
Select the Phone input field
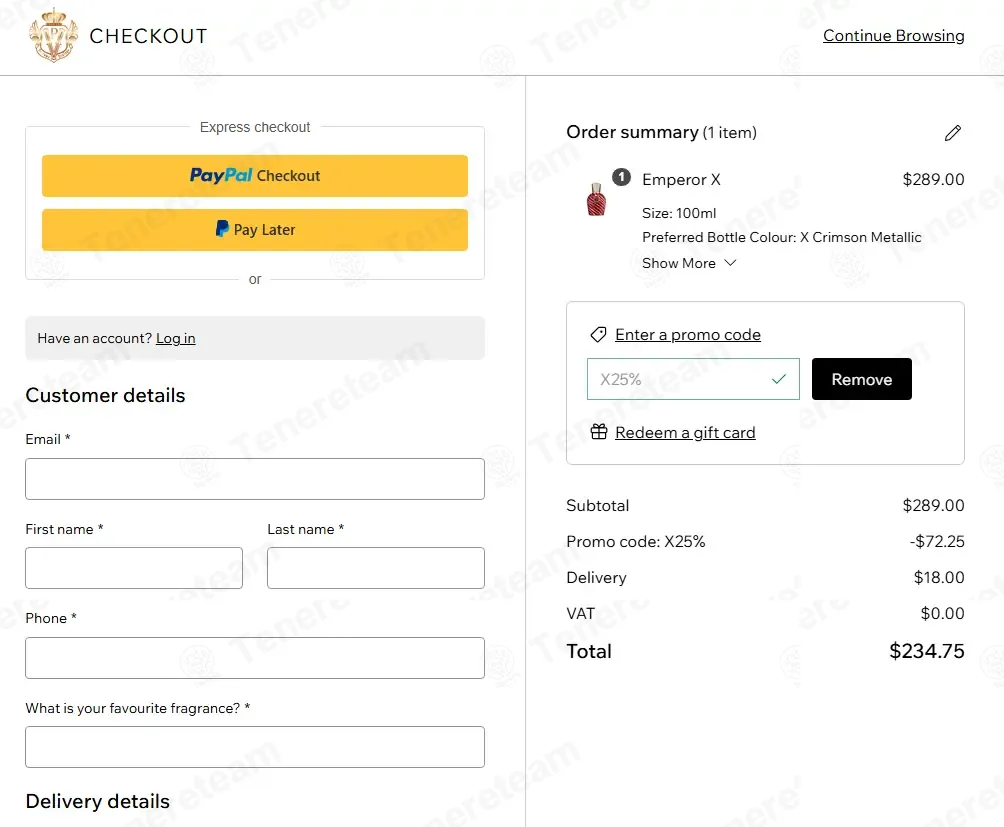(x=255, y=657)
